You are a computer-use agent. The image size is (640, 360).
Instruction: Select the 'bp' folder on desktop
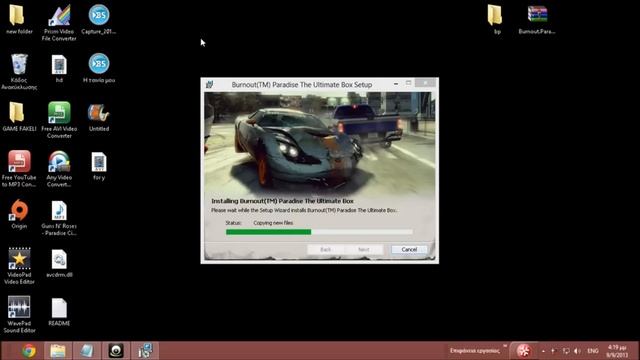click(x=495, y=20)
